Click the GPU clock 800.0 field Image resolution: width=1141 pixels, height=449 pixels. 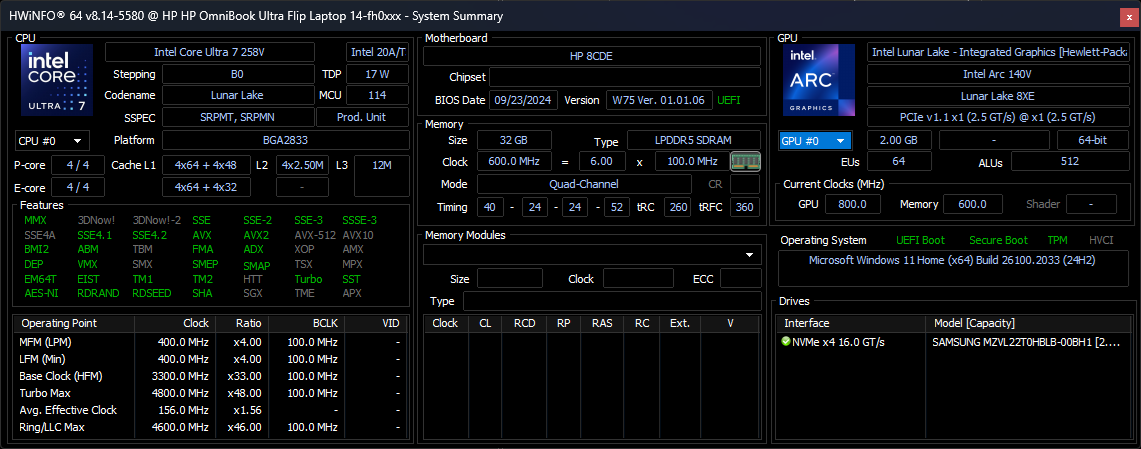coord(853,204)
